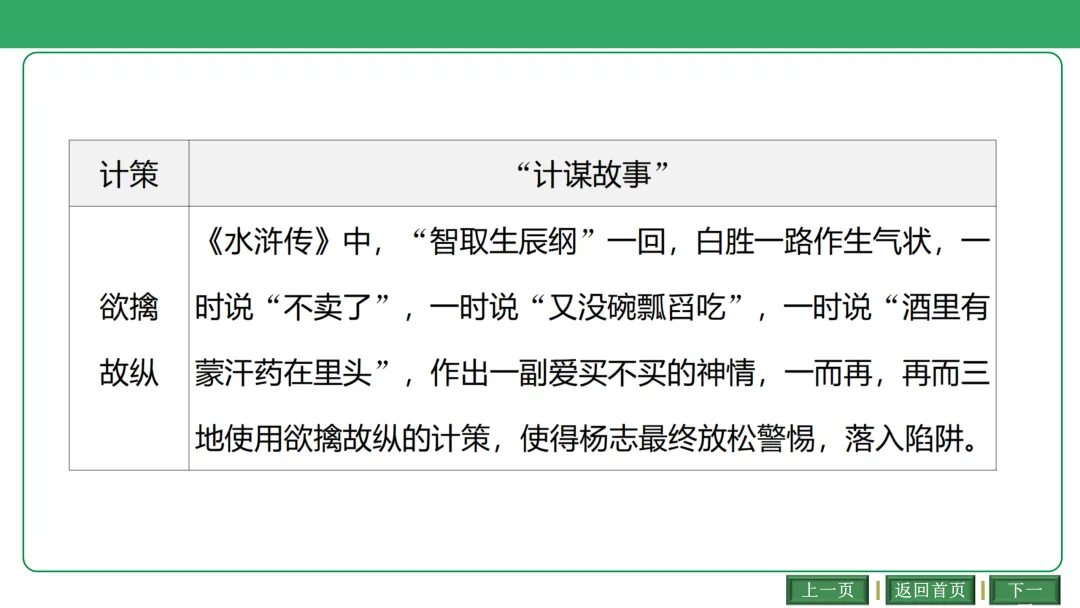The height and width of the screenshot is (608, 1080).
Task: Click the line starting 时说“不卖了”
Action: (592, 307)
